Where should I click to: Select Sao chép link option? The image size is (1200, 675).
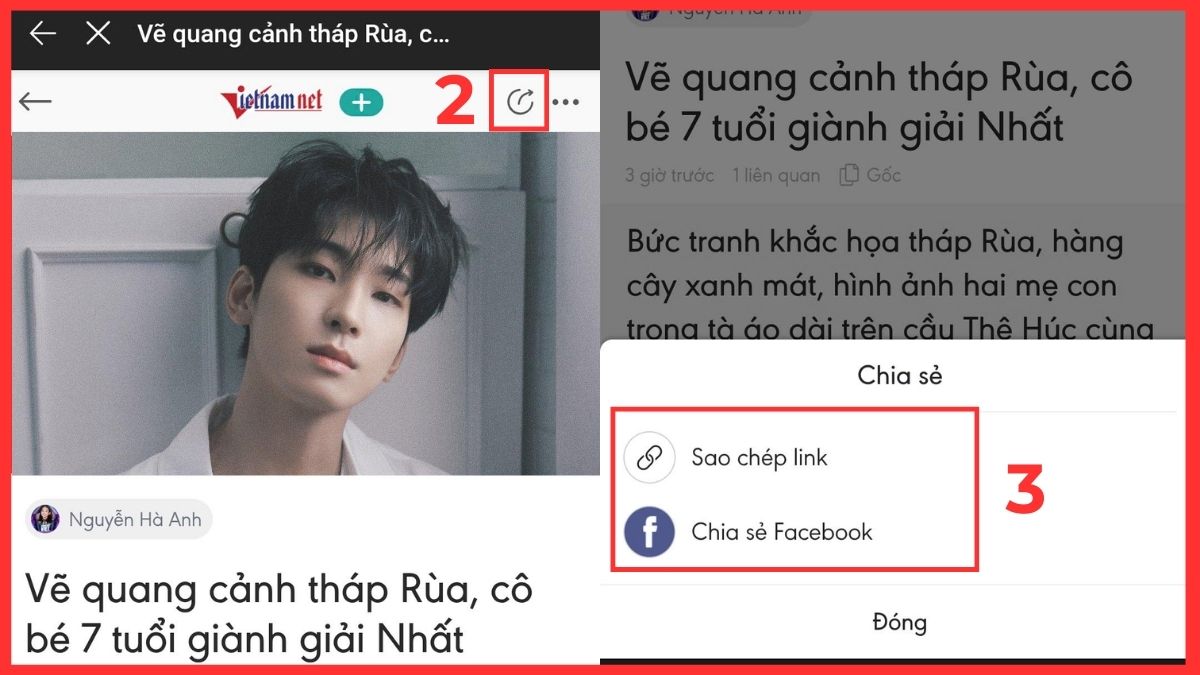pyautogui.click(x=760, y=458)
